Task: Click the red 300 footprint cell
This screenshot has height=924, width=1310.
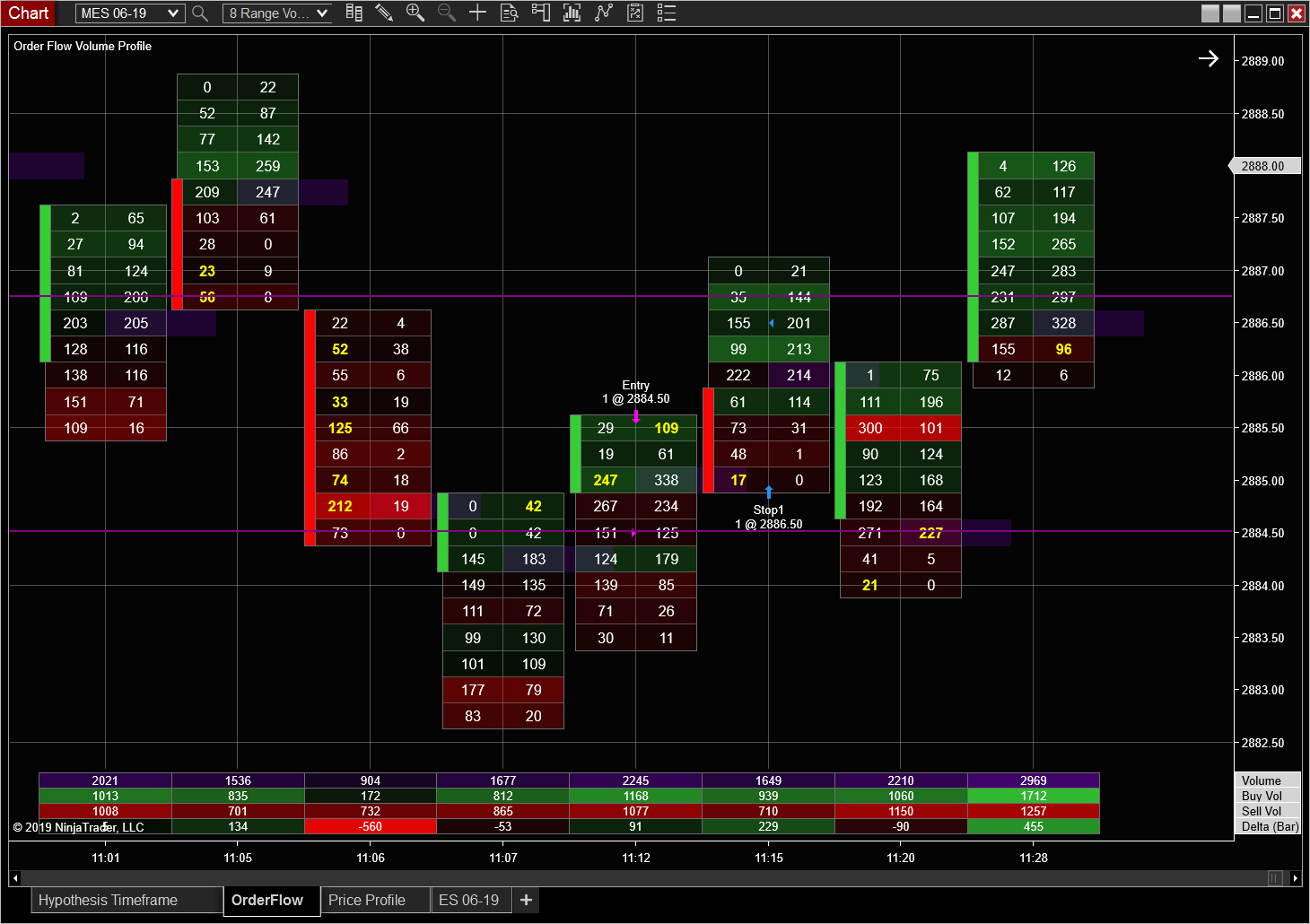Action: [870, 428]
